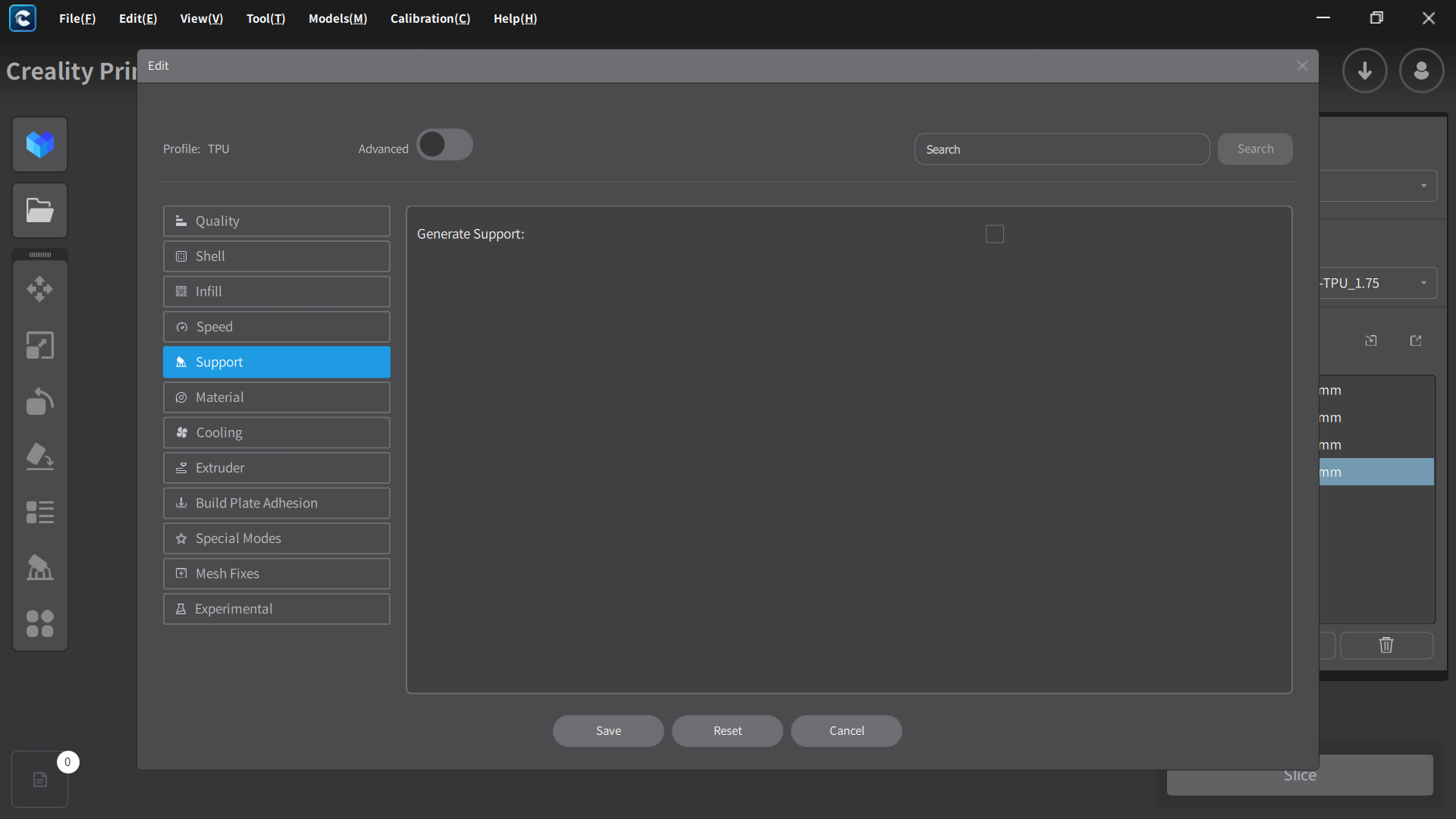Select the support structure tool icon

coord(40,568)
